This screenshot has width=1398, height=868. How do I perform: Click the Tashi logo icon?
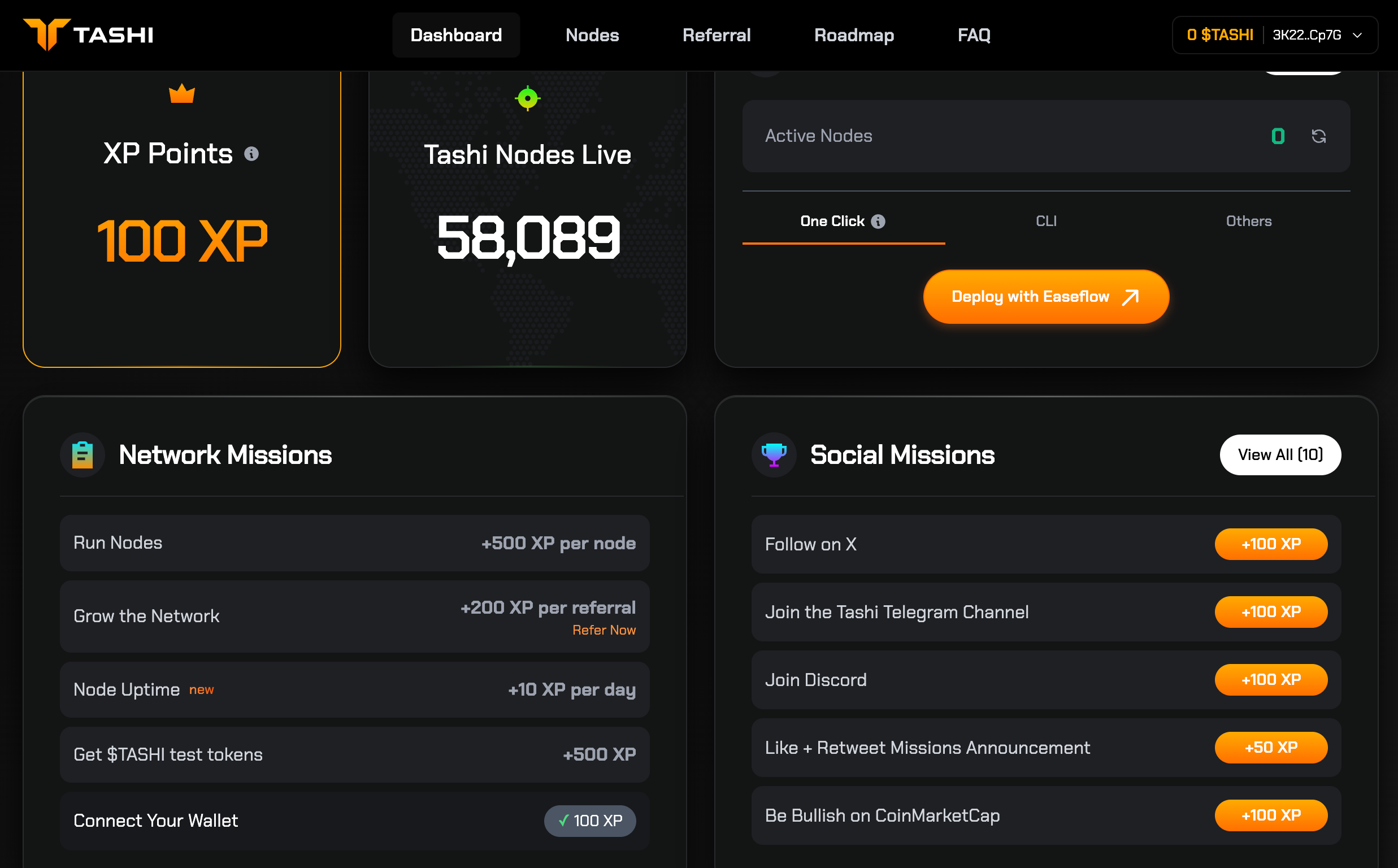47,34
